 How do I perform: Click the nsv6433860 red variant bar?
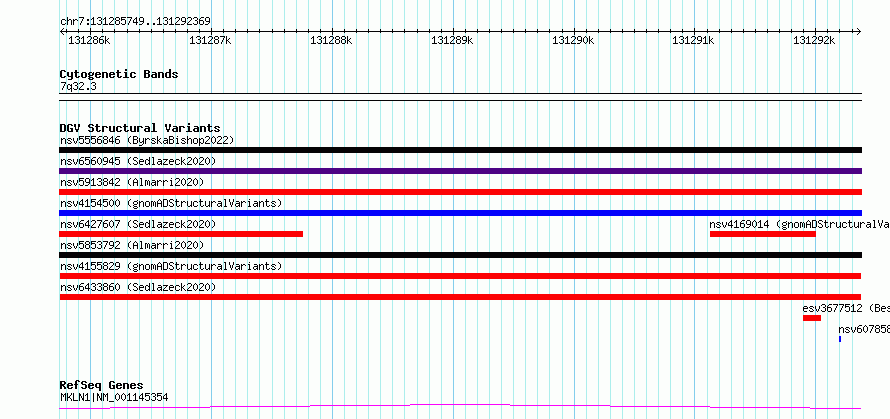[x=460, y=297]
